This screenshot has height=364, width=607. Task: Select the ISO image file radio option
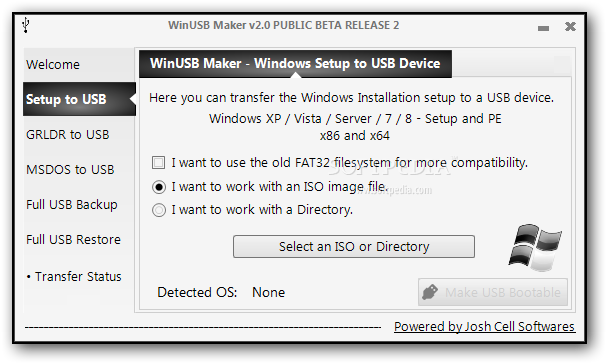(159, 187)
